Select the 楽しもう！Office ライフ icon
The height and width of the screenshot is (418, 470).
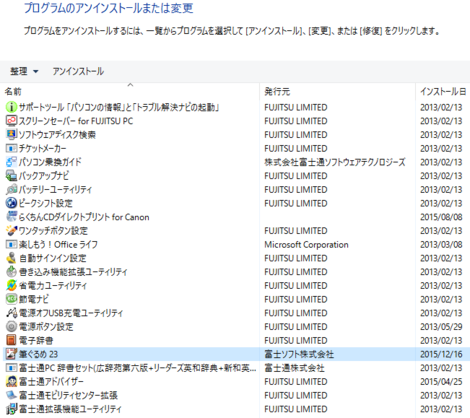pyautogui.click(x=11, y=244)
